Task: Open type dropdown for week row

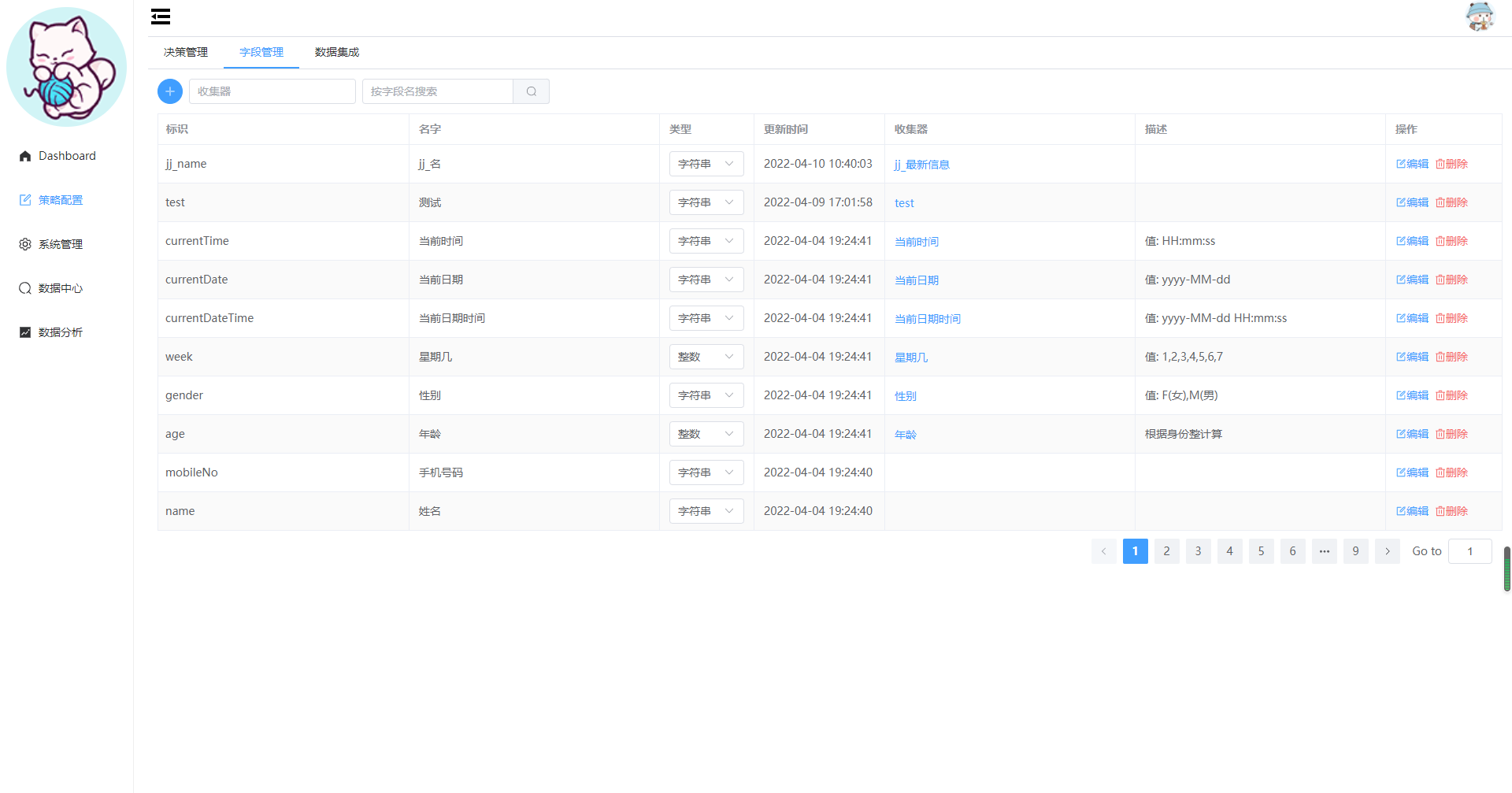Action: (706, 357)
